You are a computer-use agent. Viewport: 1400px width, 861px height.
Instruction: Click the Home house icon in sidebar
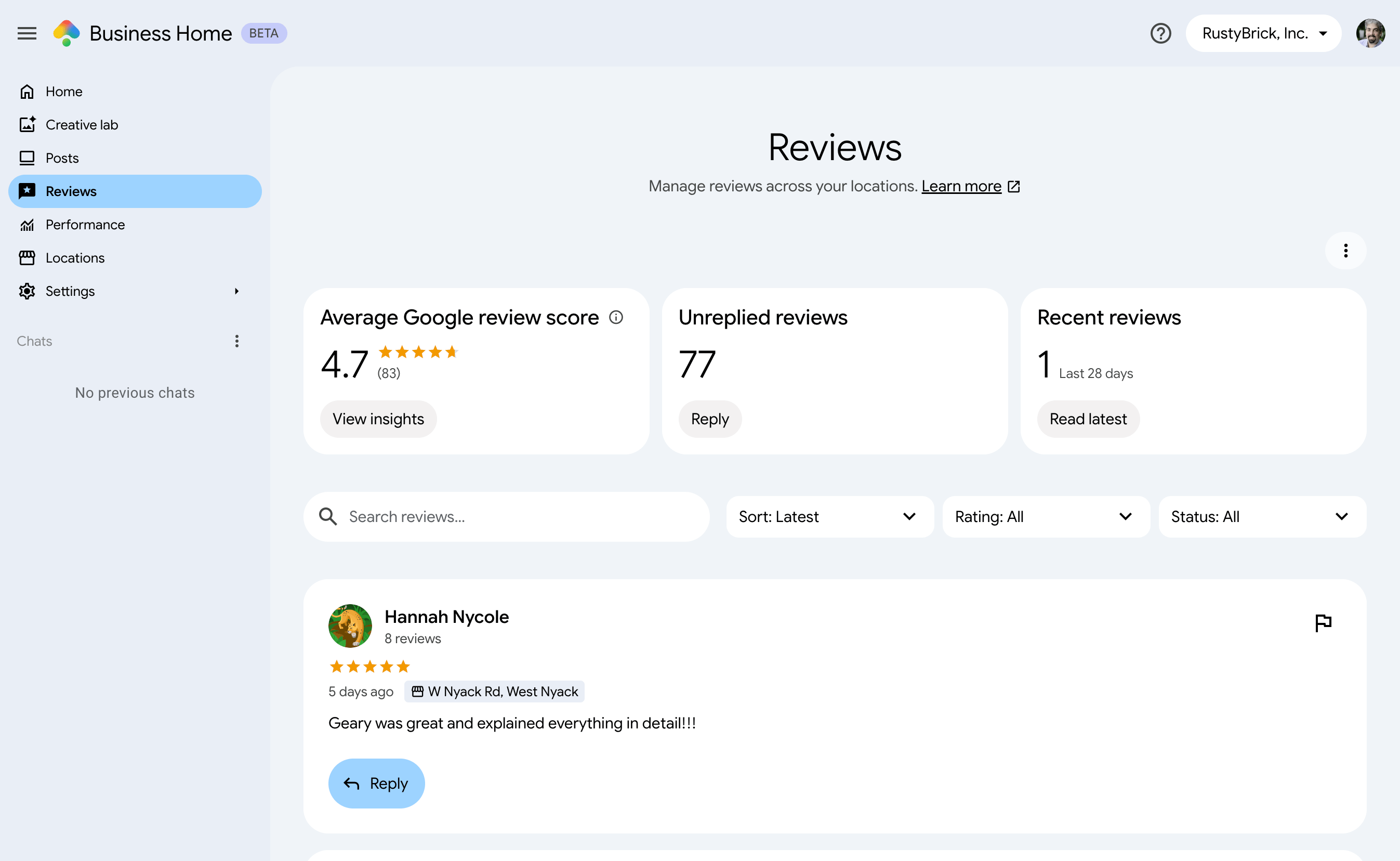click(x=27, y=92)
